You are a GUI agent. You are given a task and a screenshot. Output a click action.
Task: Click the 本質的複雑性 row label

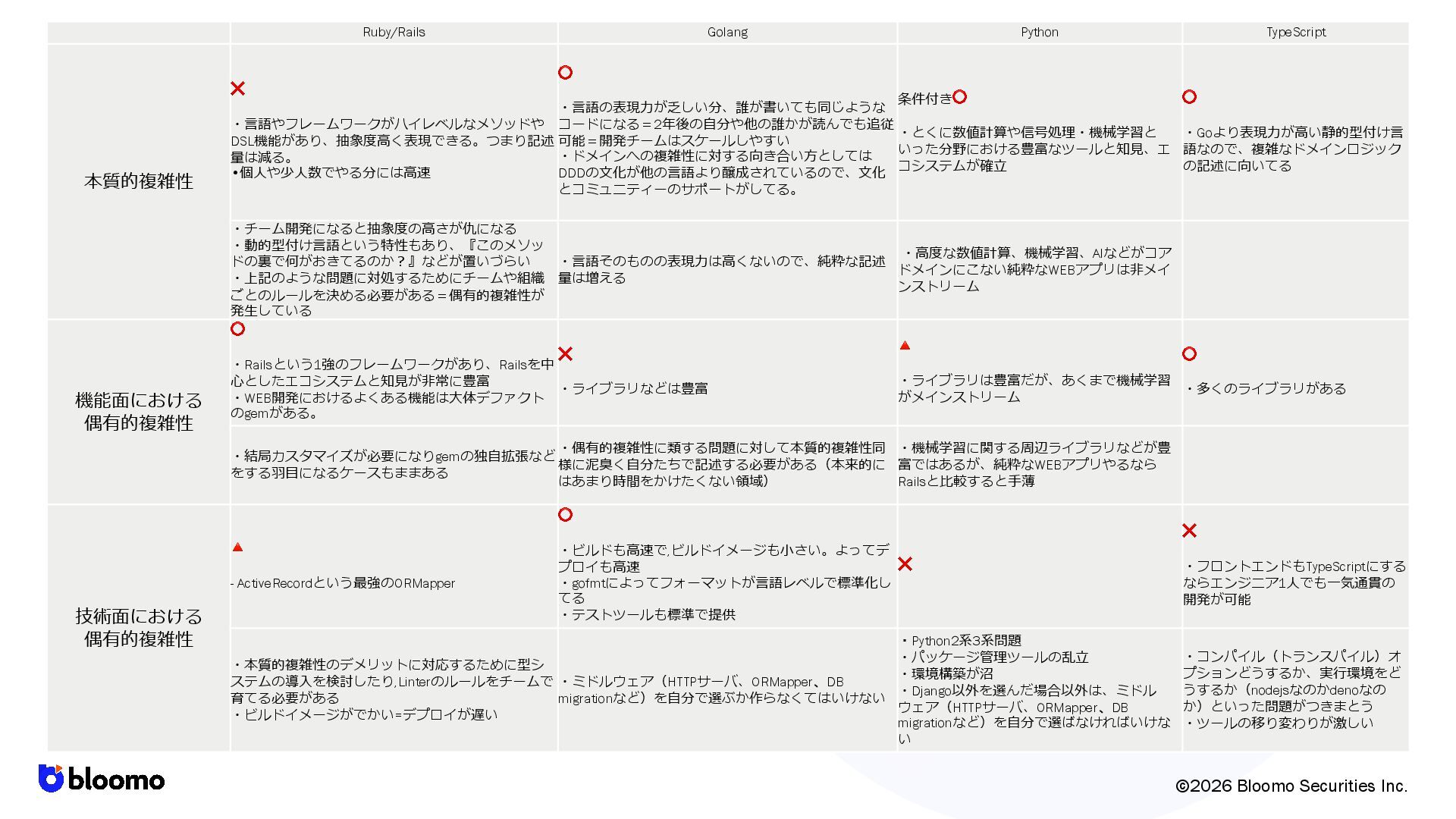pos(139,181)
